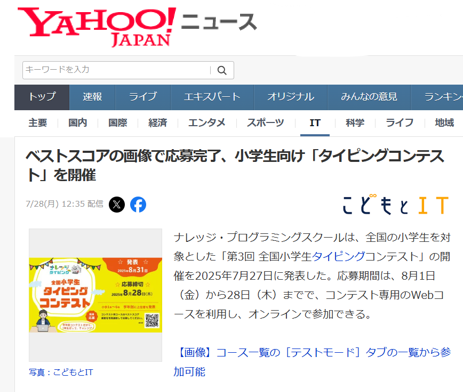The image size is (475, 392).
Task: Share article on Facebook icon
Action: point(138,204)
